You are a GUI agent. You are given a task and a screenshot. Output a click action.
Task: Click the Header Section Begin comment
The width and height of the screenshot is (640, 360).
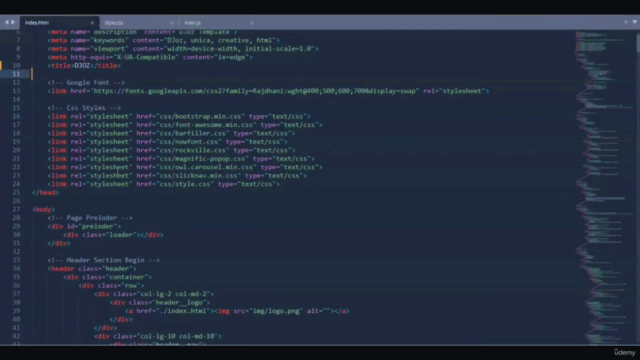pyautogui.click(x=103, y=260)
